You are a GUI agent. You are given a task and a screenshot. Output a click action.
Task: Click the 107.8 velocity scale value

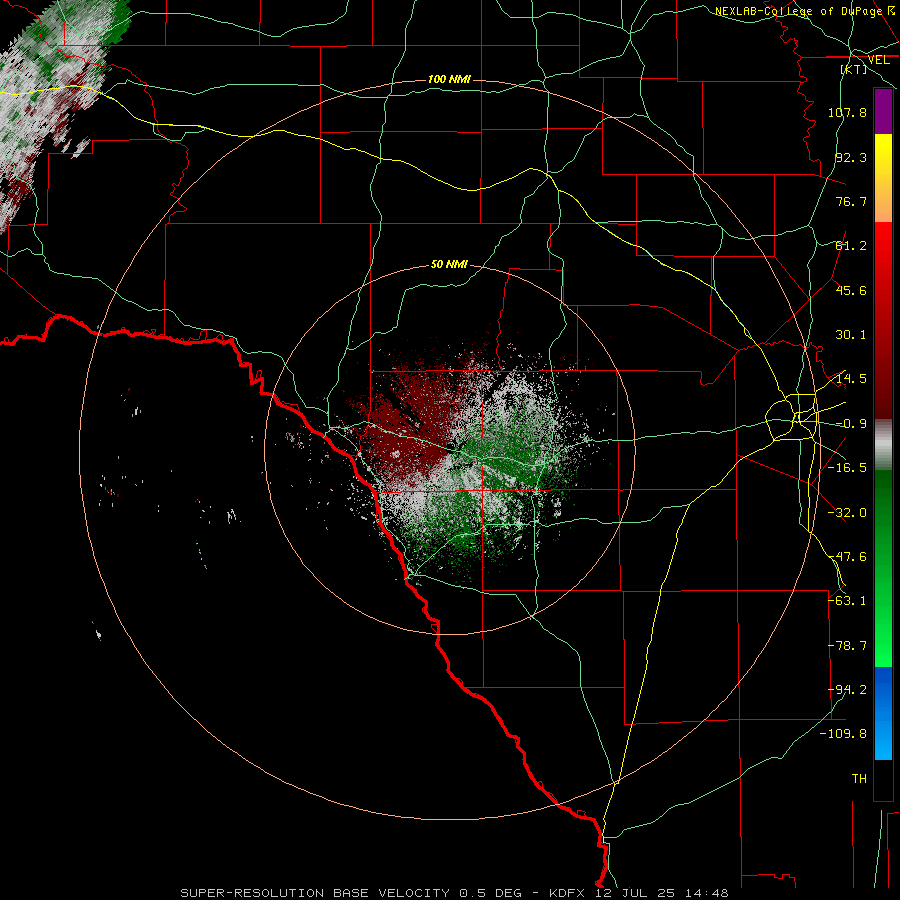tap(847, 112)
